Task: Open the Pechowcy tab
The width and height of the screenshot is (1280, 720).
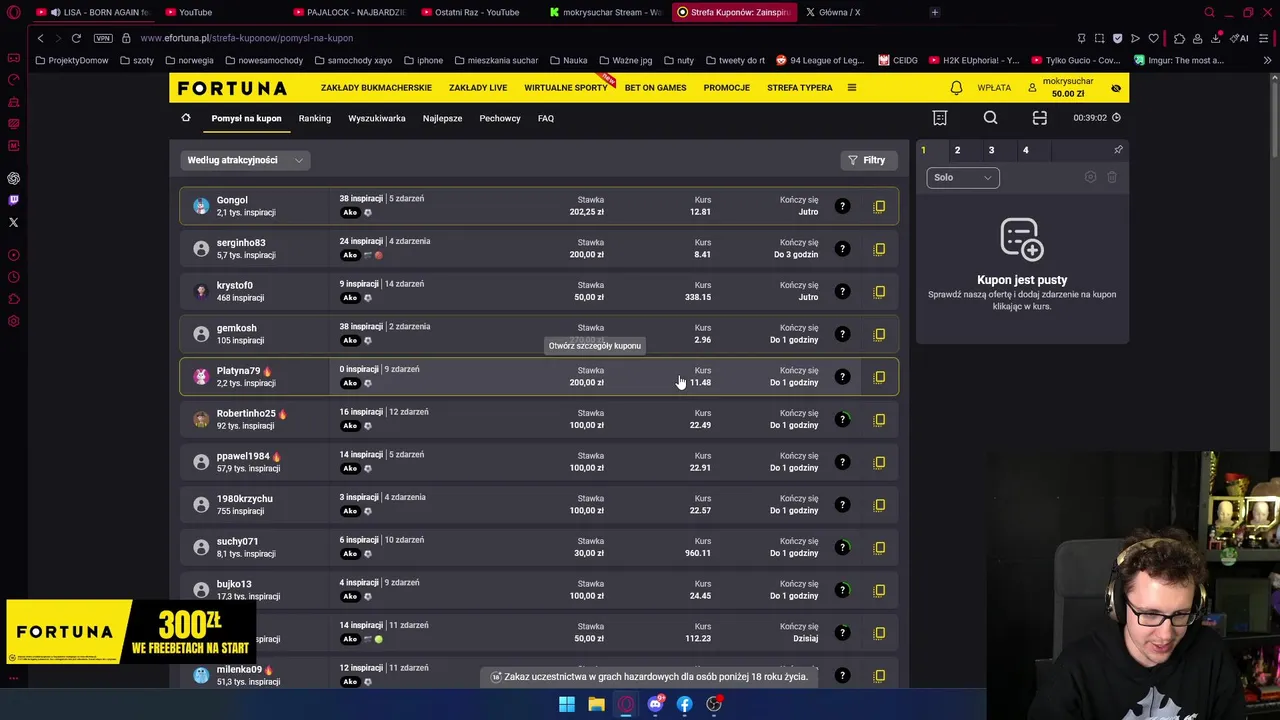Action: pyautogui.click(x=500, y=118)
